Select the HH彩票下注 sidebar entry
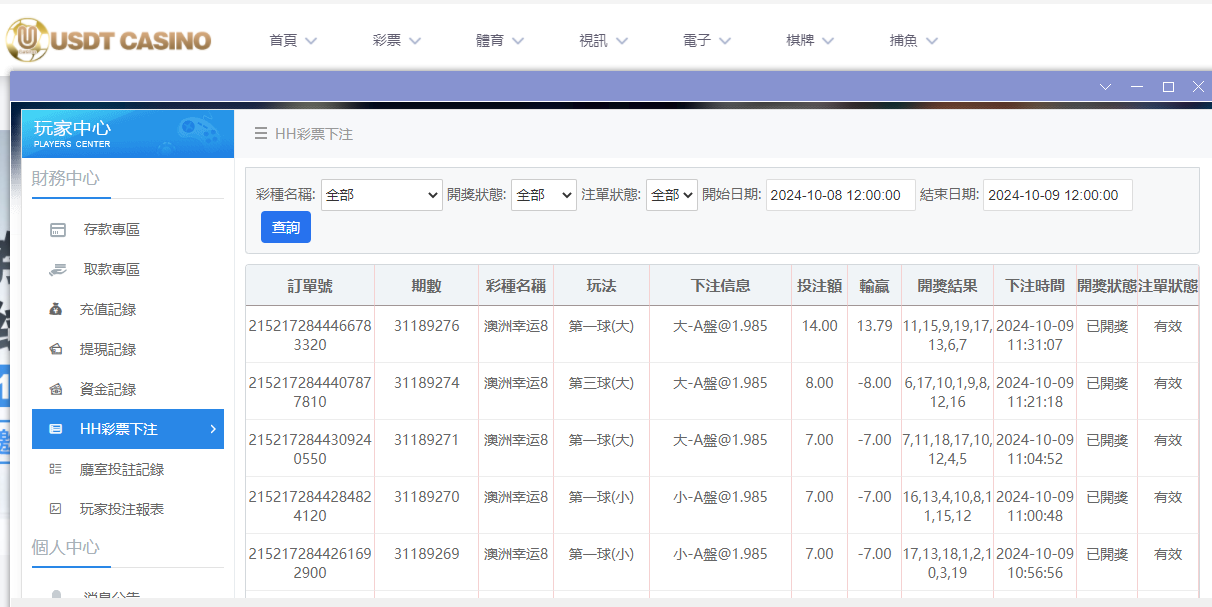The width and height of the screenshot is (1212, 607). point(120,429)
